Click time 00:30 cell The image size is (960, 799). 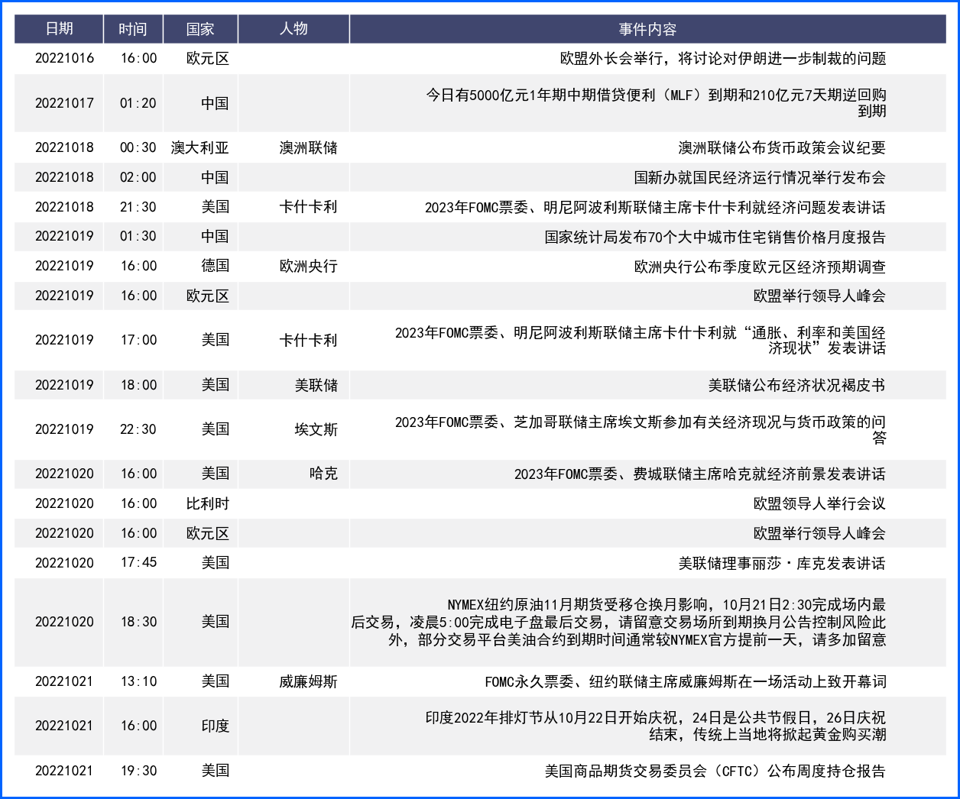pyautogui.click(x=138, y=148)
